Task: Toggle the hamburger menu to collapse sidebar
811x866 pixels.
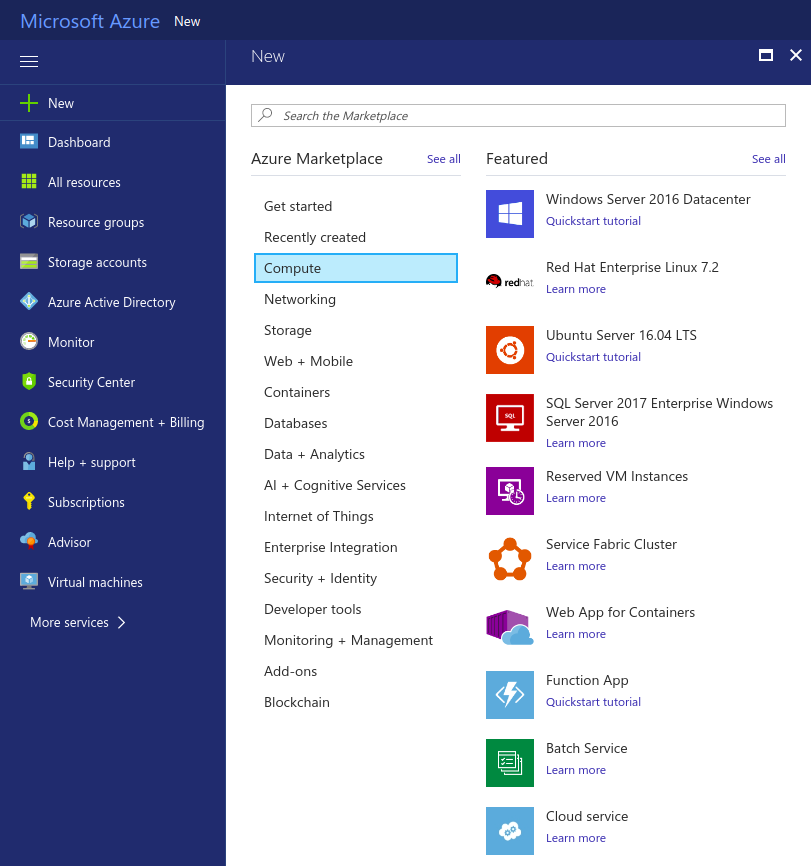Action: pos(29,62)
